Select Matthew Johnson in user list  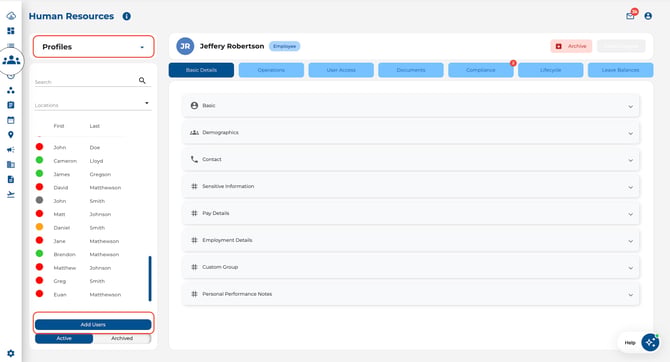[x=81, y=268]
